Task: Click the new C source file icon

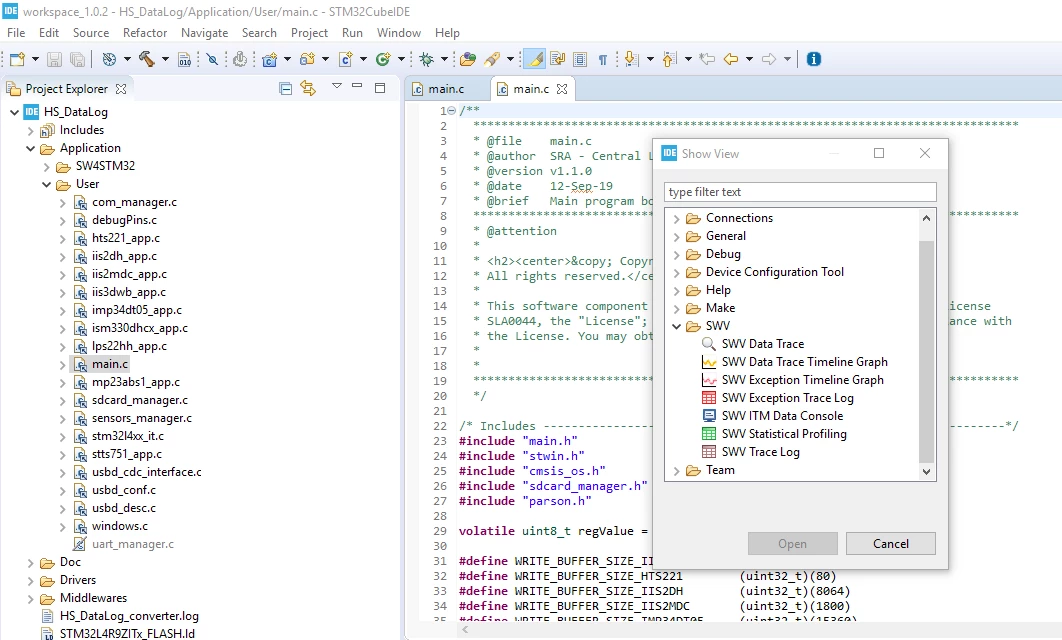Action: 345,60
